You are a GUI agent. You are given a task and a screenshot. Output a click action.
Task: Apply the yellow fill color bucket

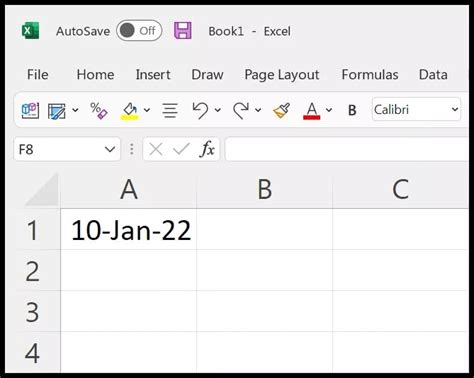(x=129, y=111)
